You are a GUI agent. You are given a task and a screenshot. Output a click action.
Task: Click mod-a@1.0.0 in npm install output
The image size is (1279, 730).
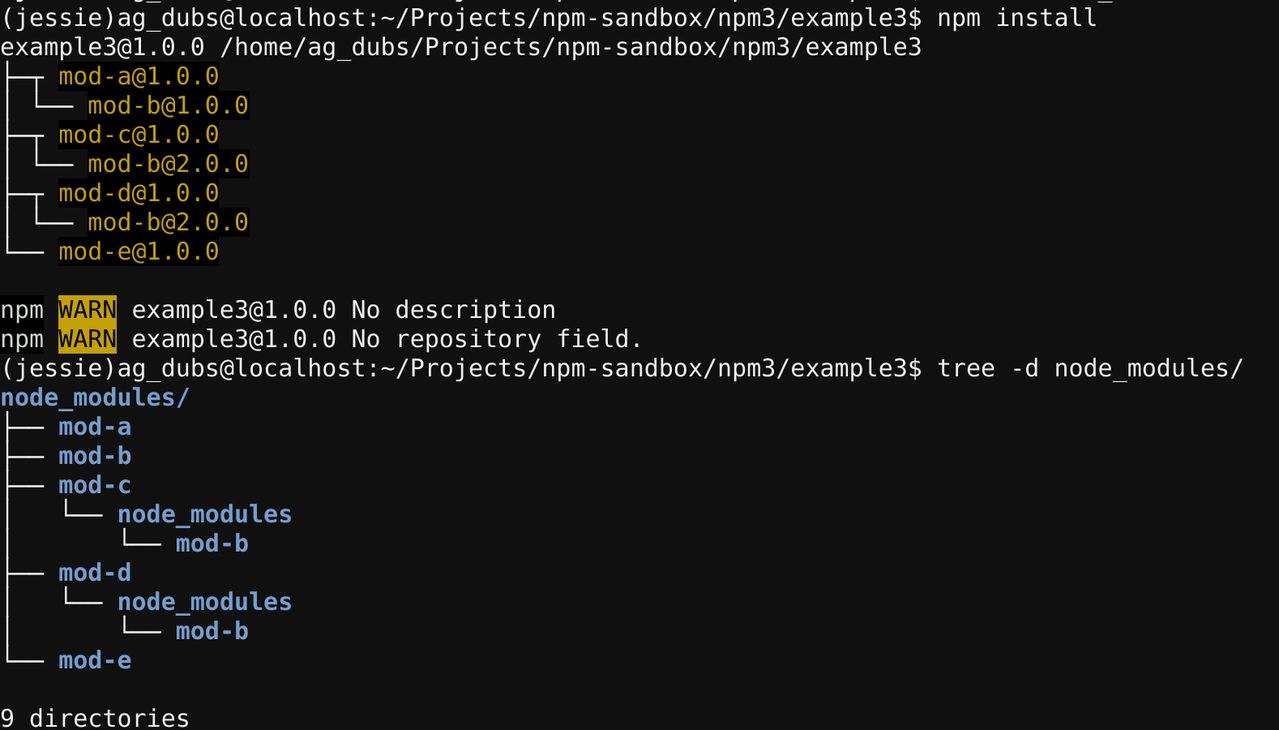138,77
